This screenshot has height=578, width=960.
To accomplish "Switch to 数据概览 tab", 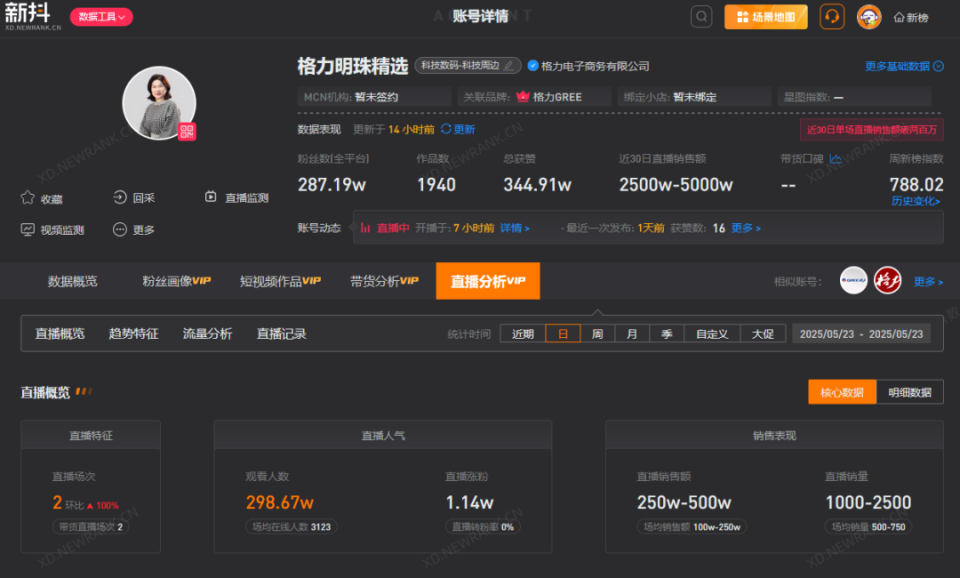I will click(x=72, y=281).
